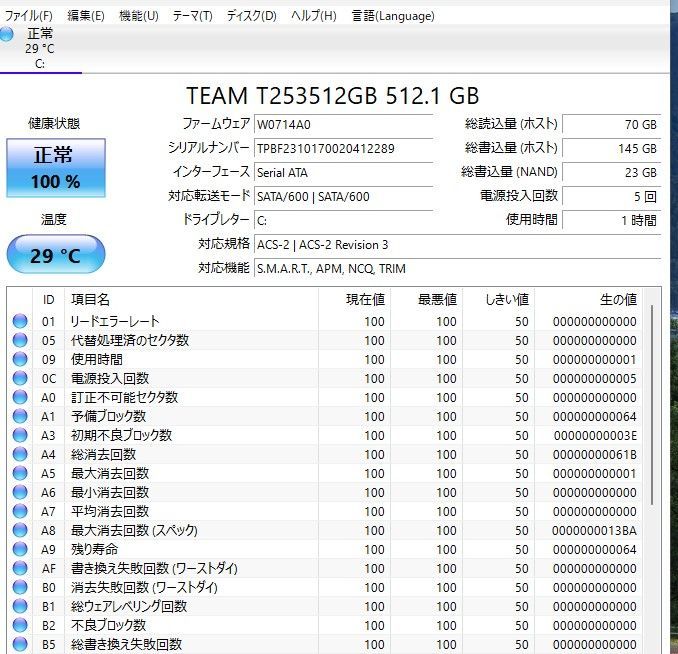The image size is (678, 654).
Task: Click the 29 °C temperature button
Action: point(56,255)
